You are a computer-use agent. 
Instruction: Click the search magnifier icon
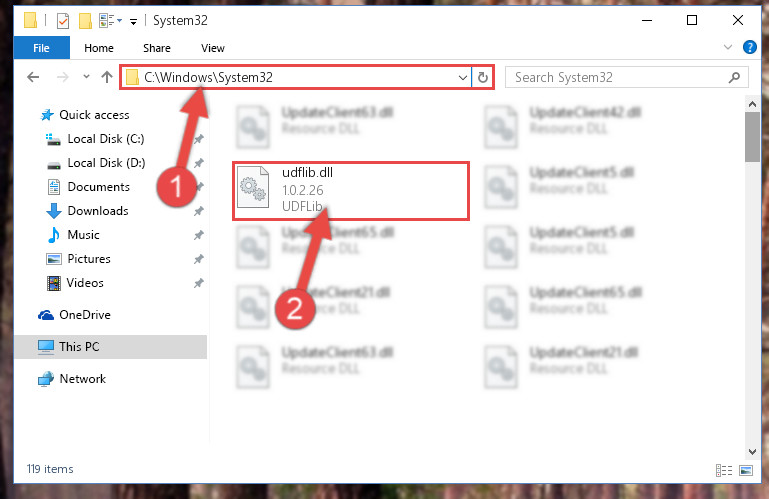734,78
